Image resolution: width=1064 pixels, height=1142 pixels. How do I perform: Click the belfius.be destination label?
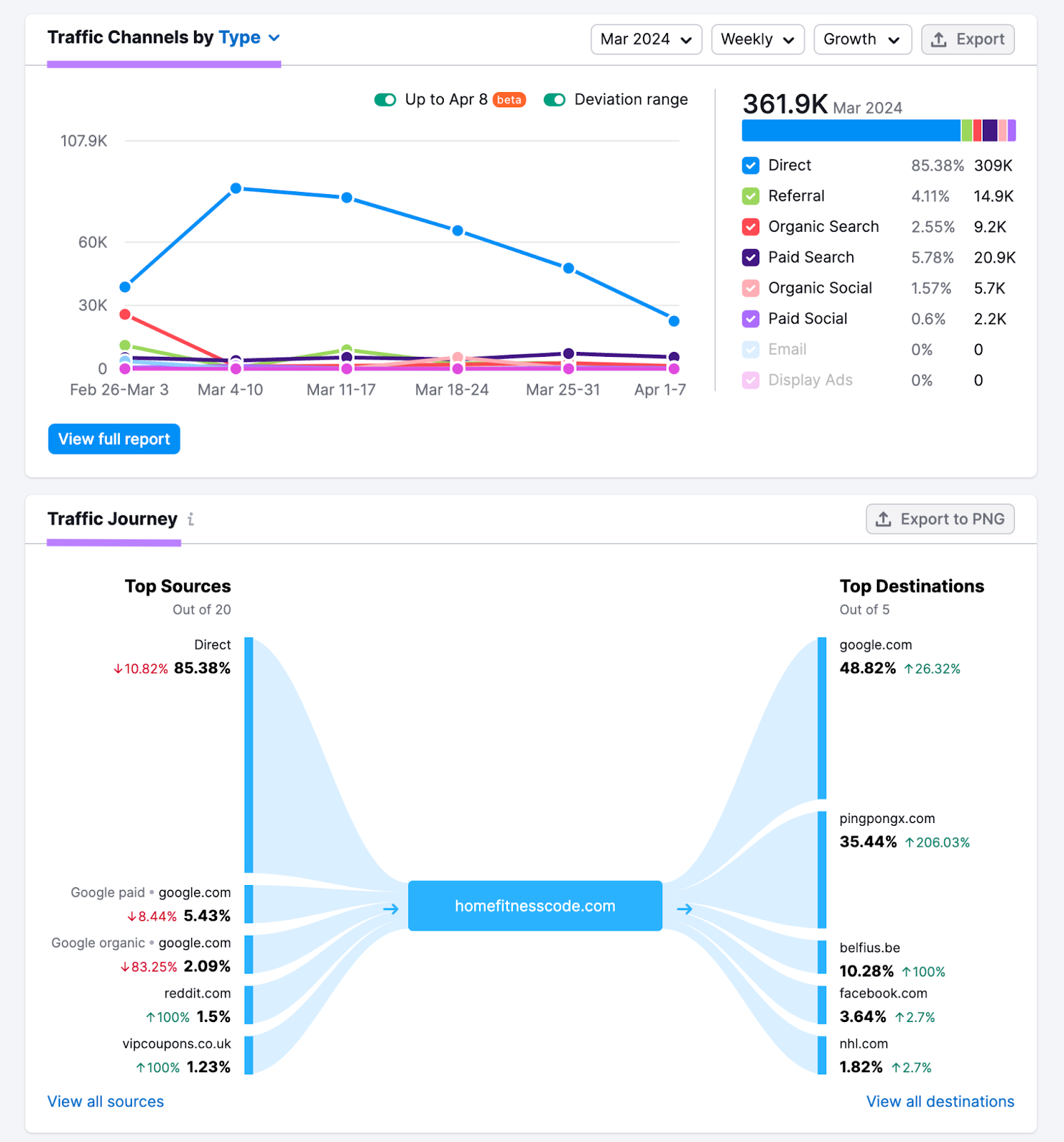(870, 948)
